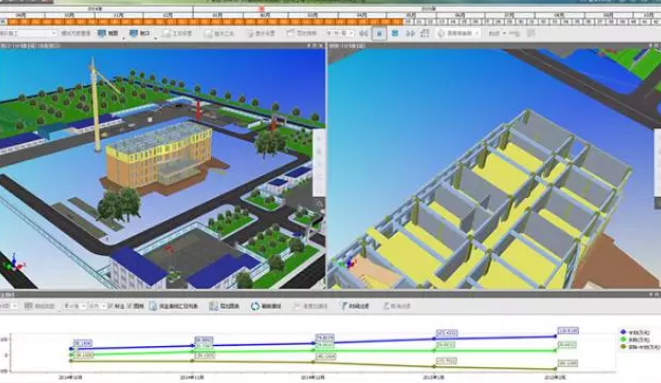Open the refresh-icon dropdown in the top toolbar
Viewport: 661px width, 383px height.
click(458, 33)
